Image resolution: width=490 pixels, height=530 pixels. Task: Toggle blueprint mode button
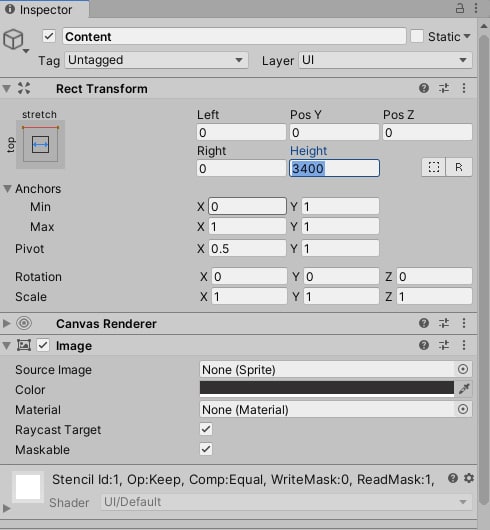point(434,167)
